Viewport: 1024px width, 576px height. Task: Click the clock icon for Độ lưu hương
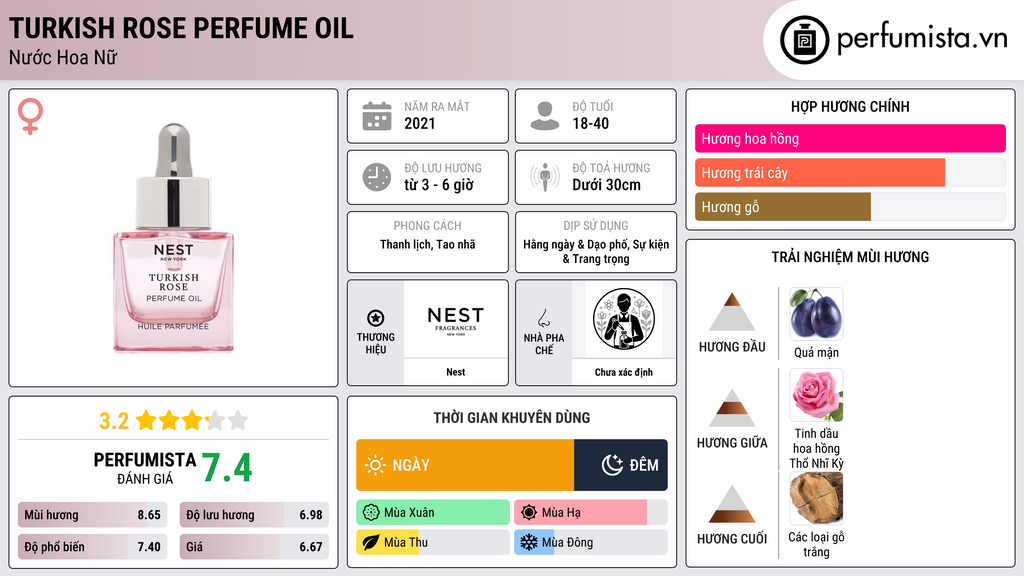(377, 177)
